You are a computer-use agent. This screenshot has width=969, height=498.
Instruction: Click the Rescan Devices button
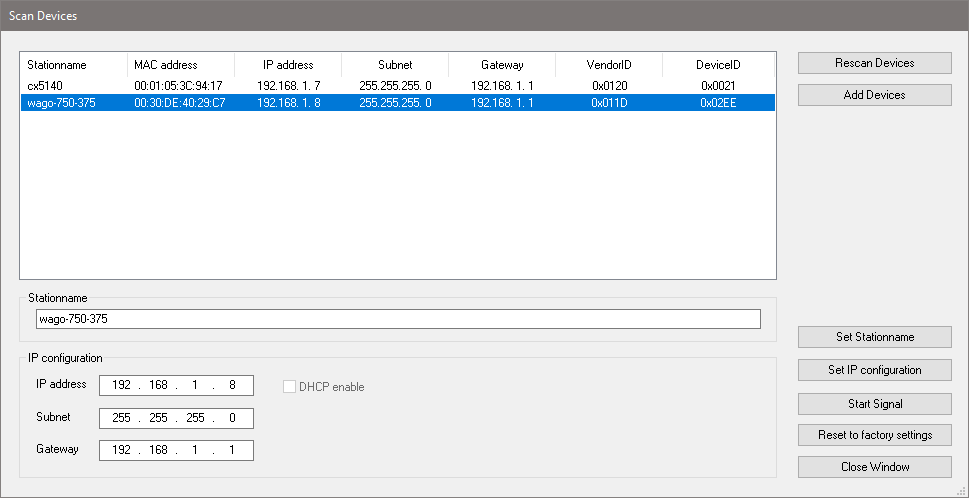[x=874, y=63]
